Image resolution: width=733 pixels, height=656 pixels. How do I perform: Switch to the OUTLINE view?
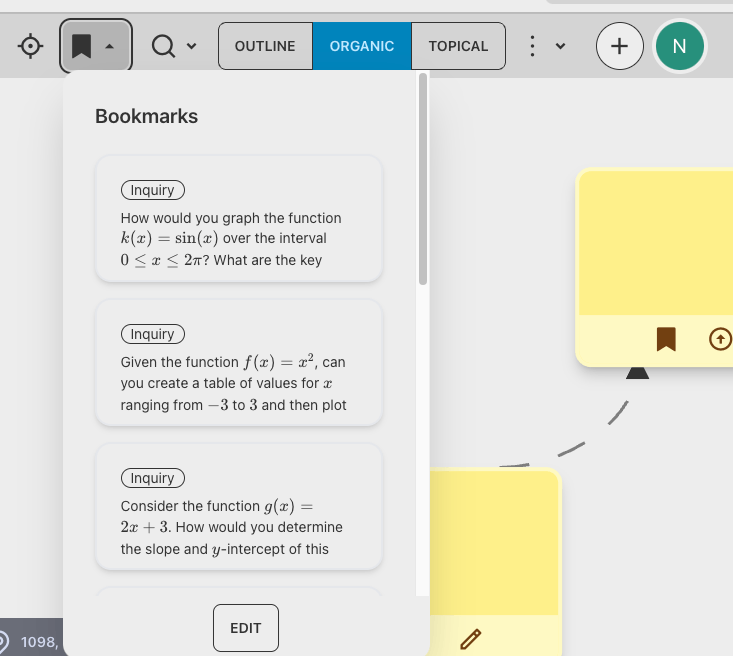coord(265,46)
